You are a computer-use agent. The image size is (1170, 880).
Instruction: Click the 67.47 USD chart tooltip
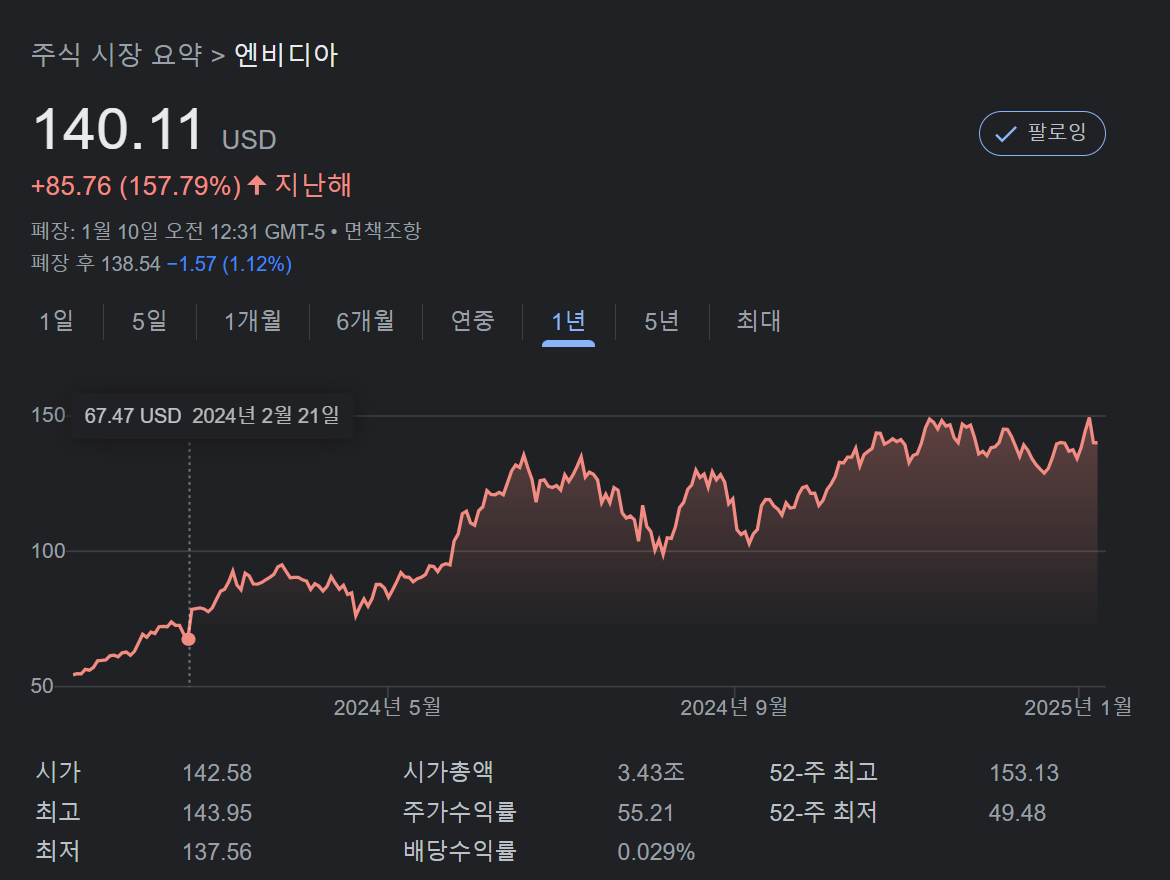[x=212, y=416]
